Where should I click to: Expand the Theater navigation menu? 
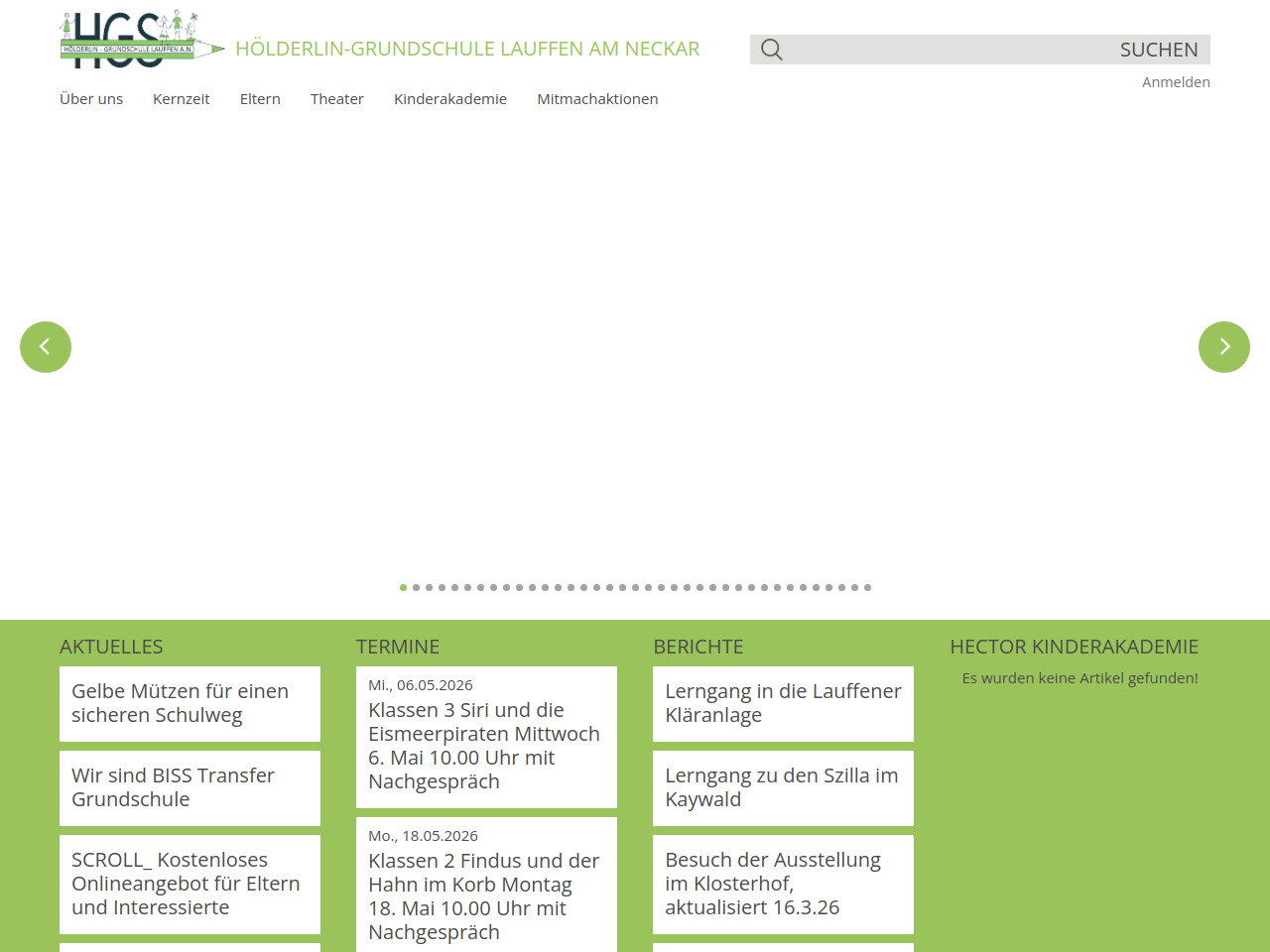point(336,99)
